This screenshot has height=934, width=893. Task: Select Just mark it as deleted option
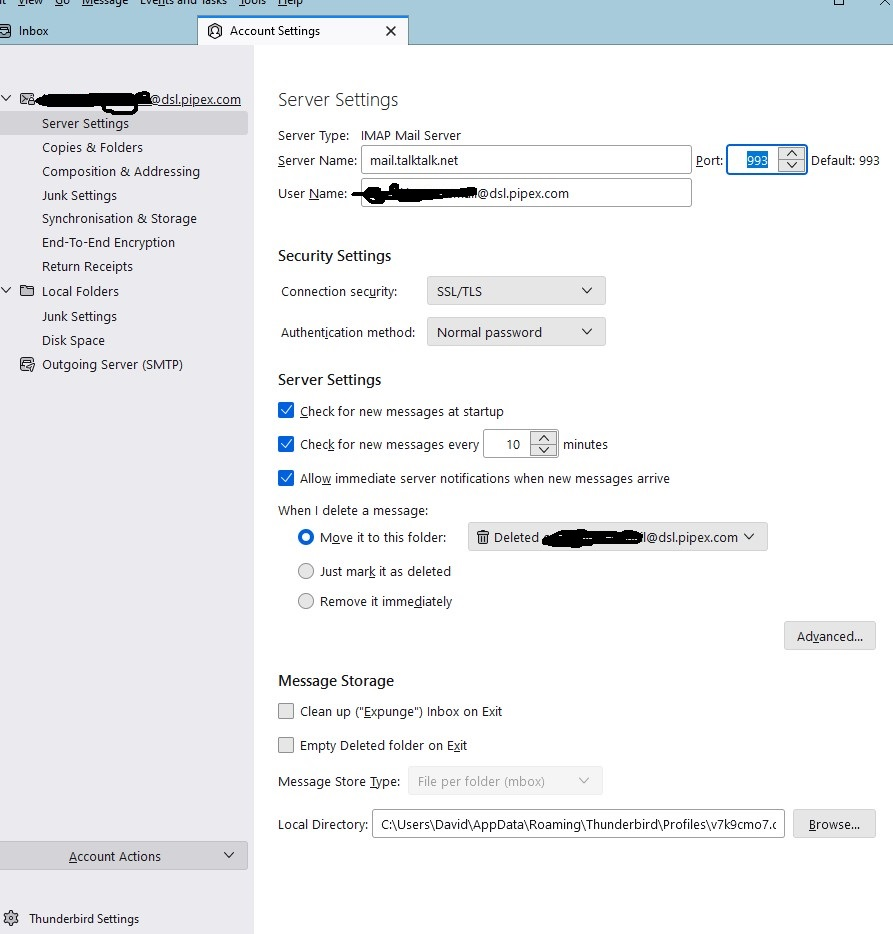pyautogui.click(x=306, y=571)
